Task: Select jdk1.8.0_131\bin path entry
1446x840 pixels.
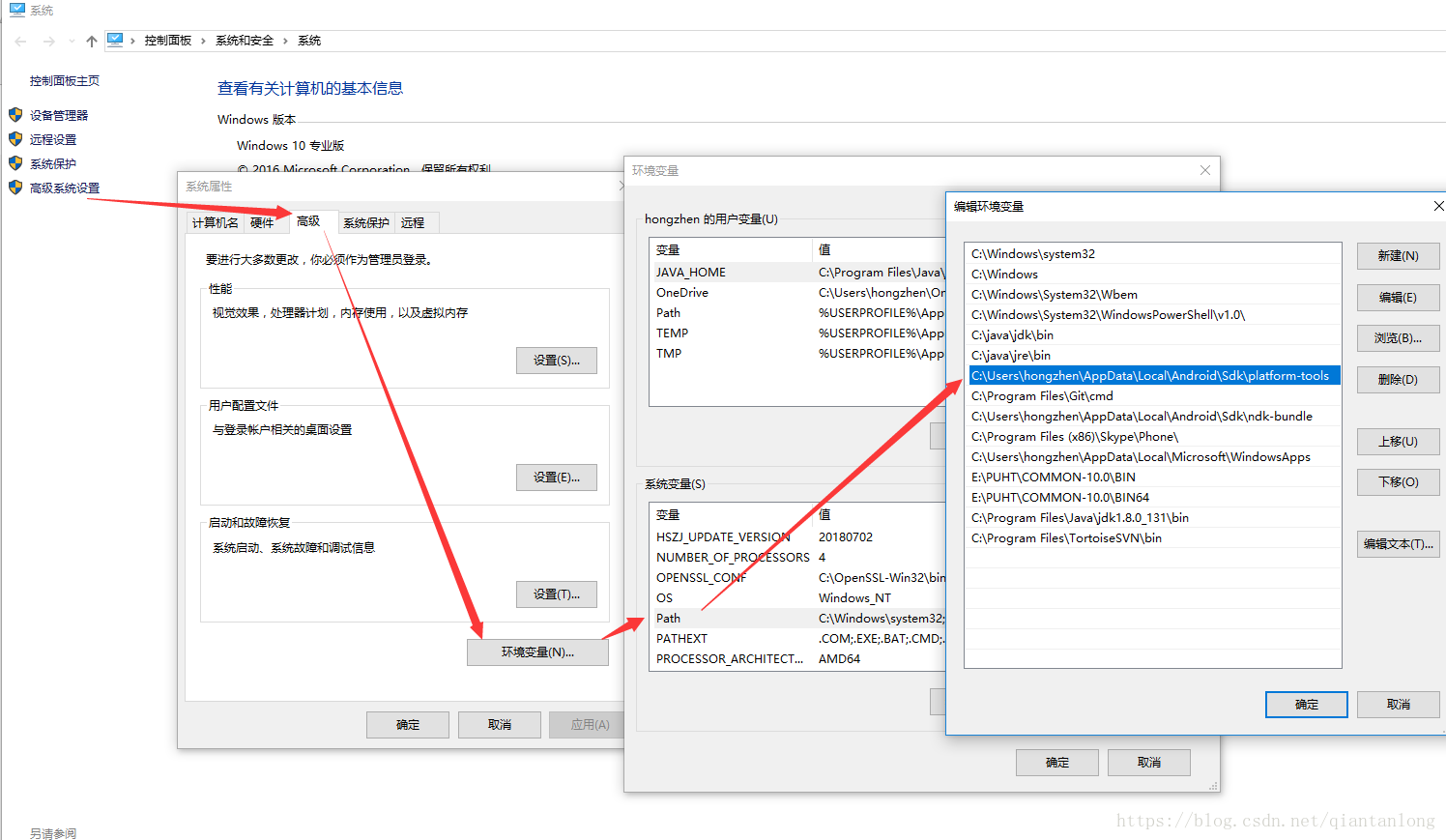Action: [x=1153, y=518]
